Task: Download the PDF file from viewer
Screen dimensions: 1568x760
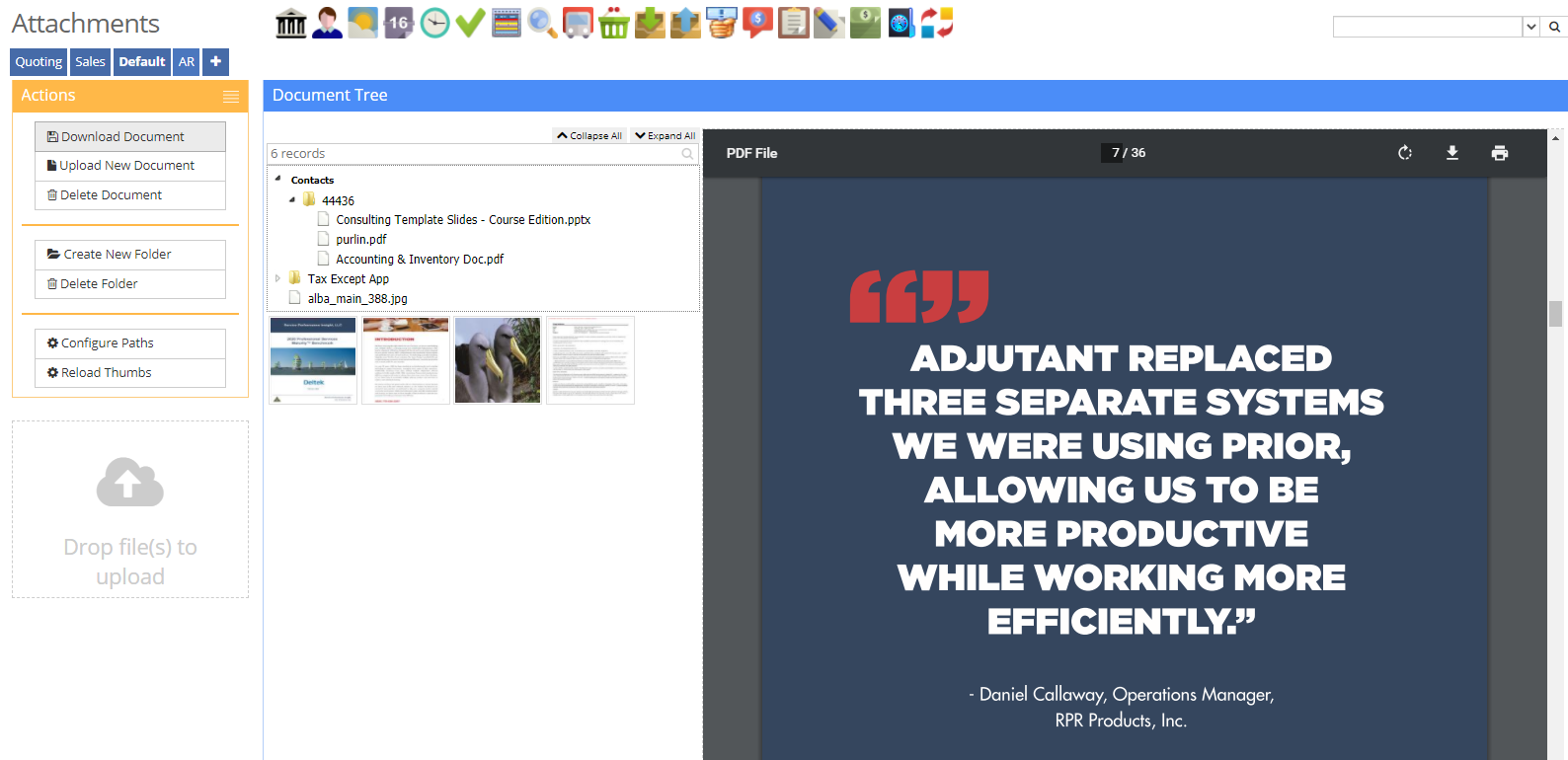Action: coord(1452,153)
